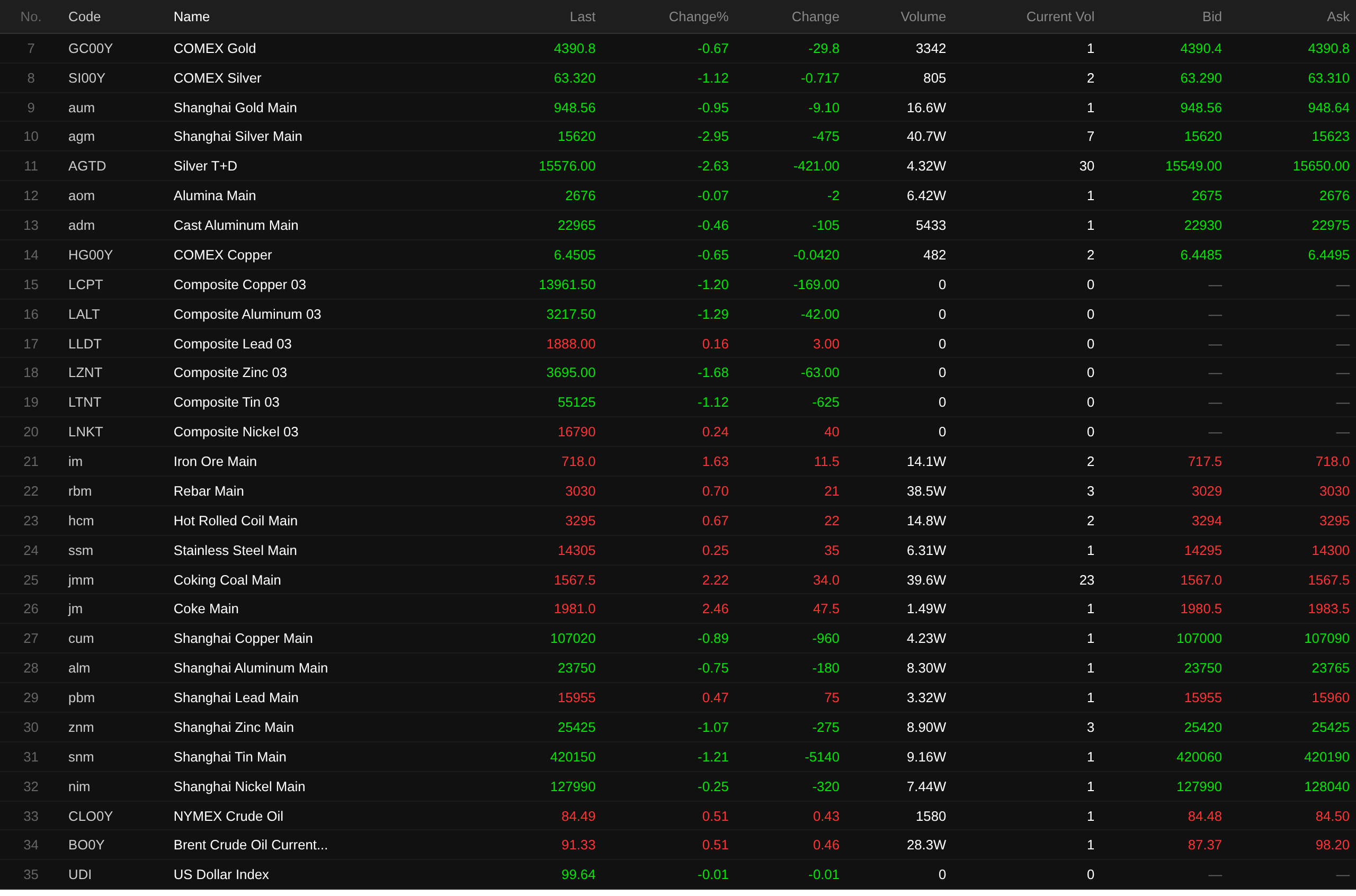Click bid price 87.37

coord(1205,846)
